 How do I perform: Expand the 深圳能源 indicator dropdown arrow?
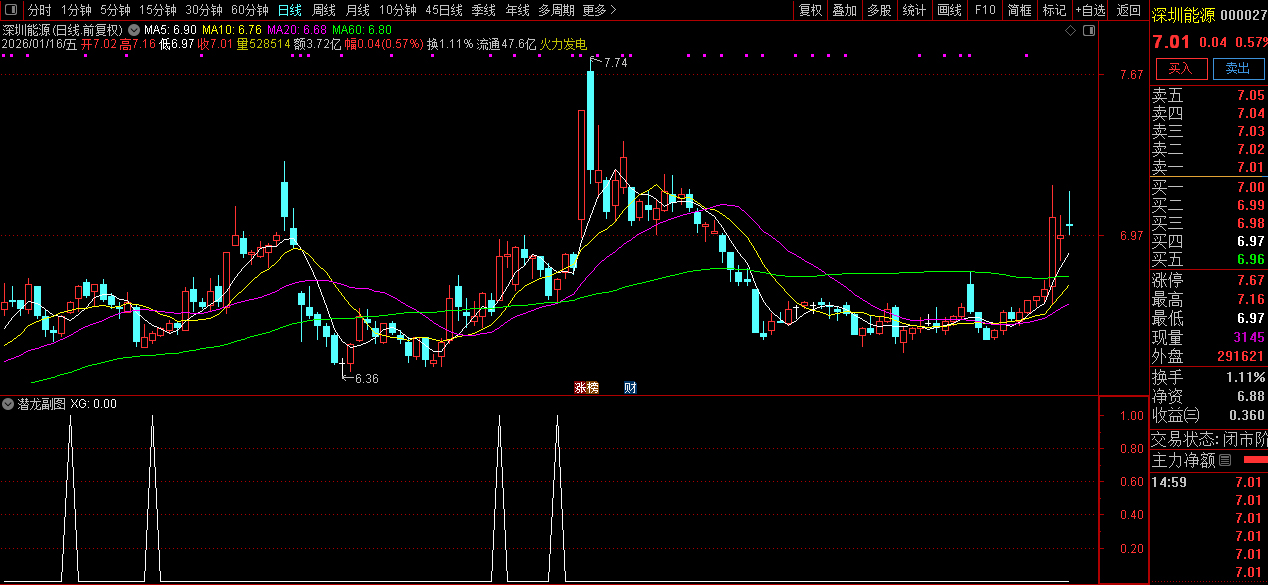click(134, 30)
